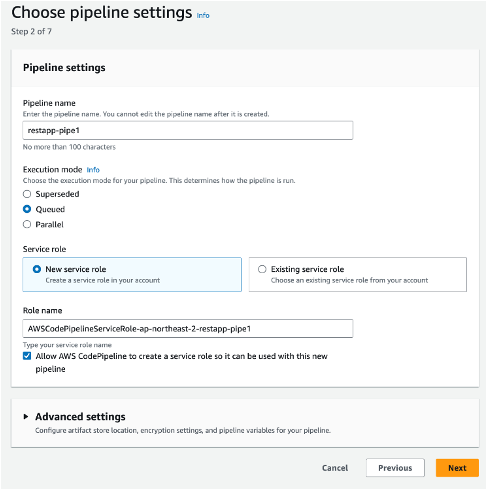The image size is (486, 490).
Task: Click the Pipeline name input field
Action: (x=188, y=130)
